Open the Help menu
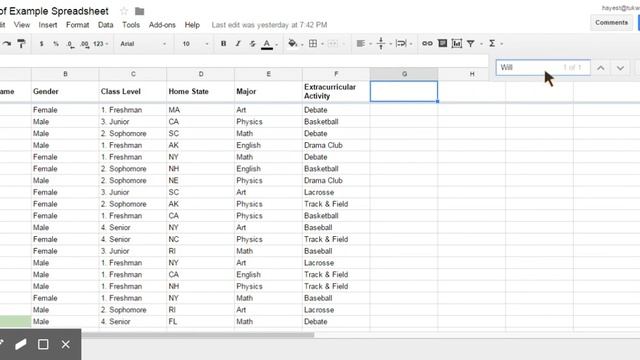Screen dimensions: 640x360 point(192,25)
